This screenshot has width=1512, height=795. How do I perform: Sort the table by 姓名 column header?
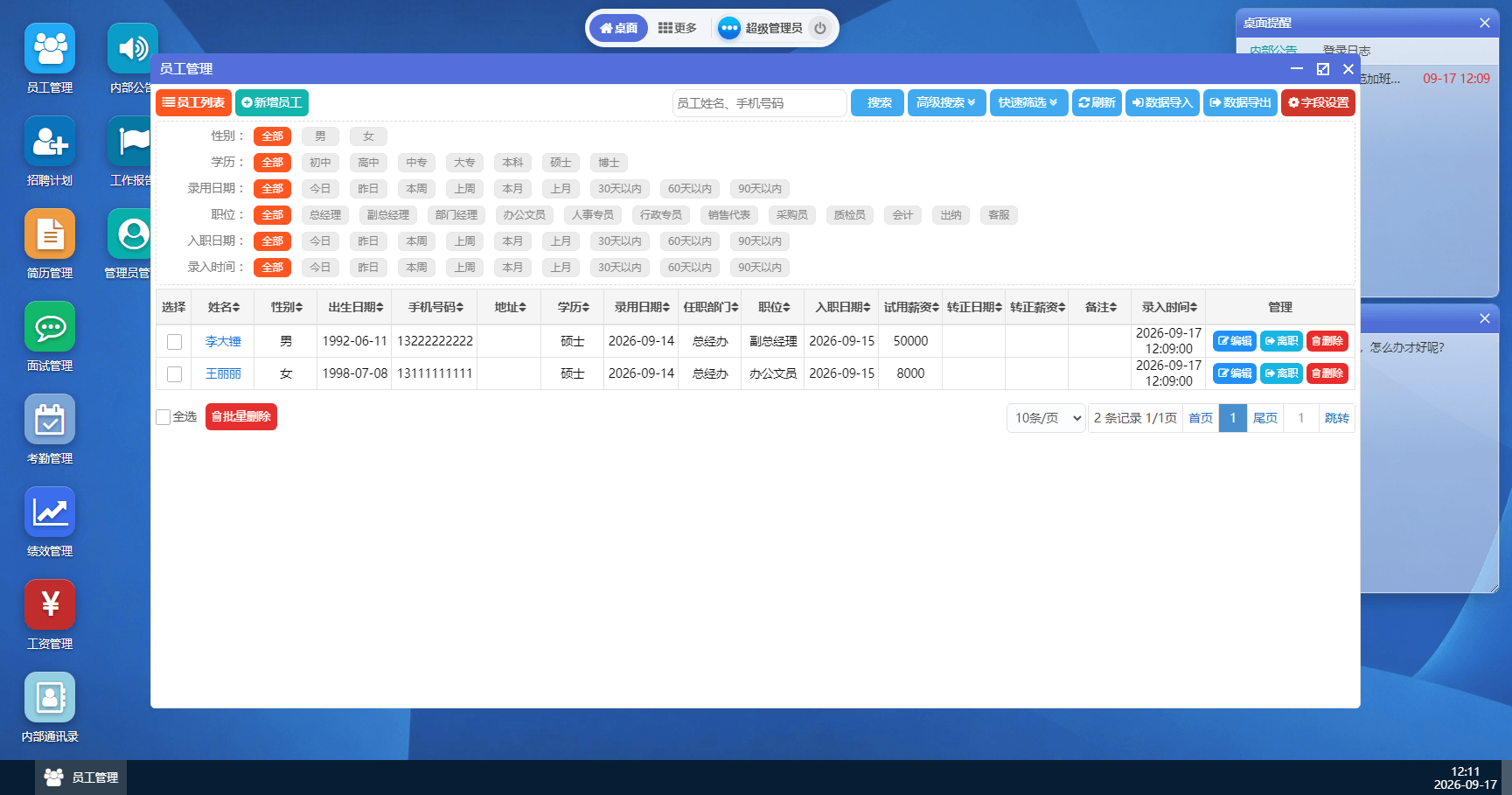click(223, 307)
